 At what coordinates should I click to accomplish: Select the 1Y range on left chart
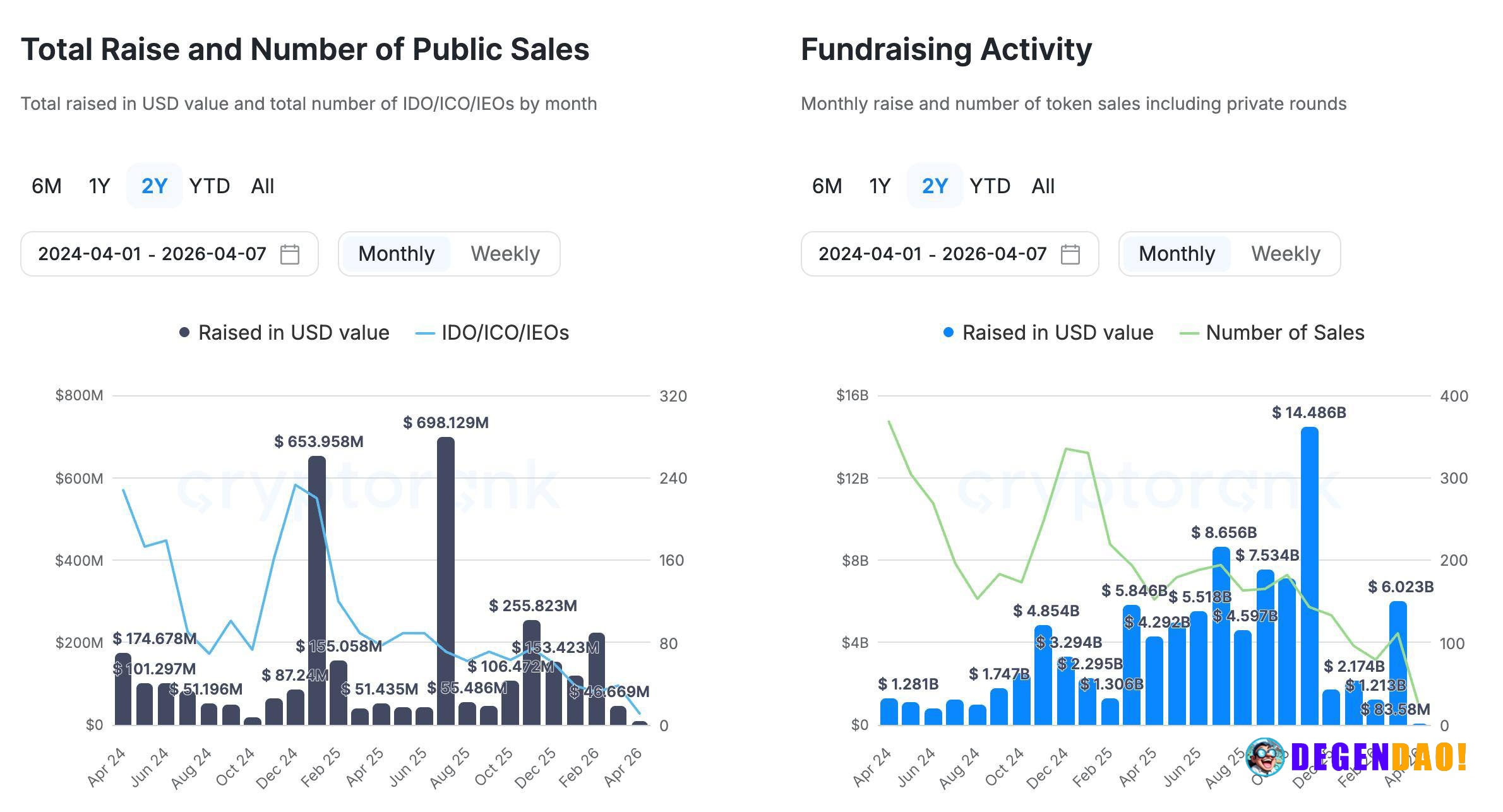(x=98, y=186)
